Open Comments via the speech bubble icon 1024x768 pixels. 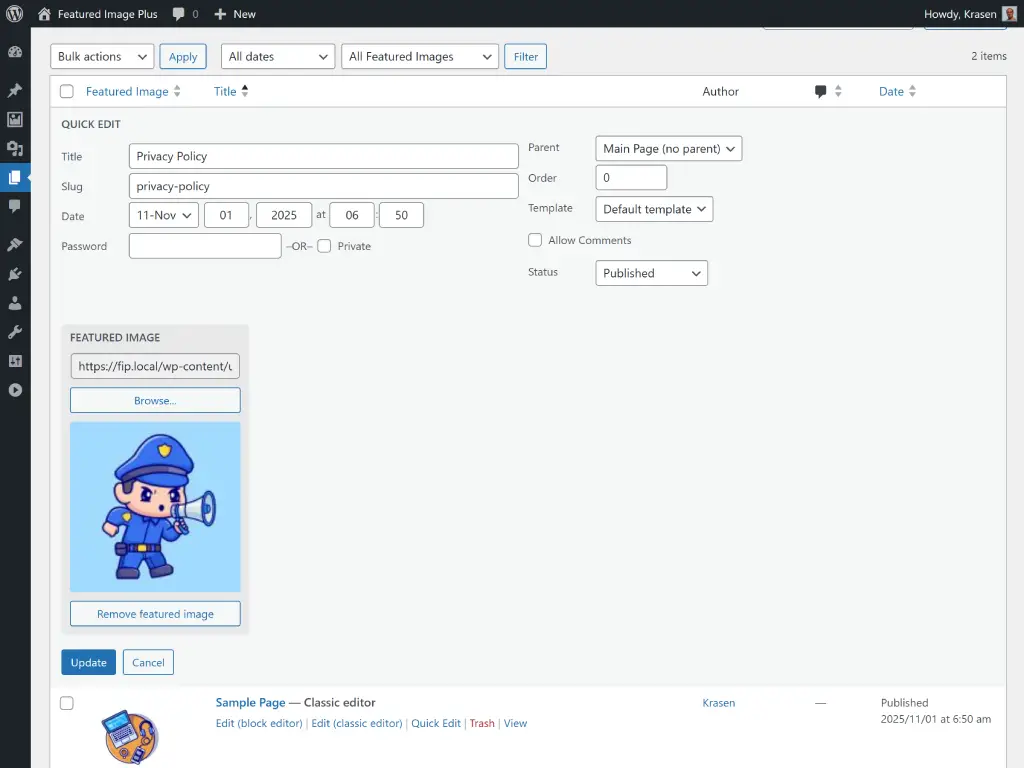[x=15, y=207]
